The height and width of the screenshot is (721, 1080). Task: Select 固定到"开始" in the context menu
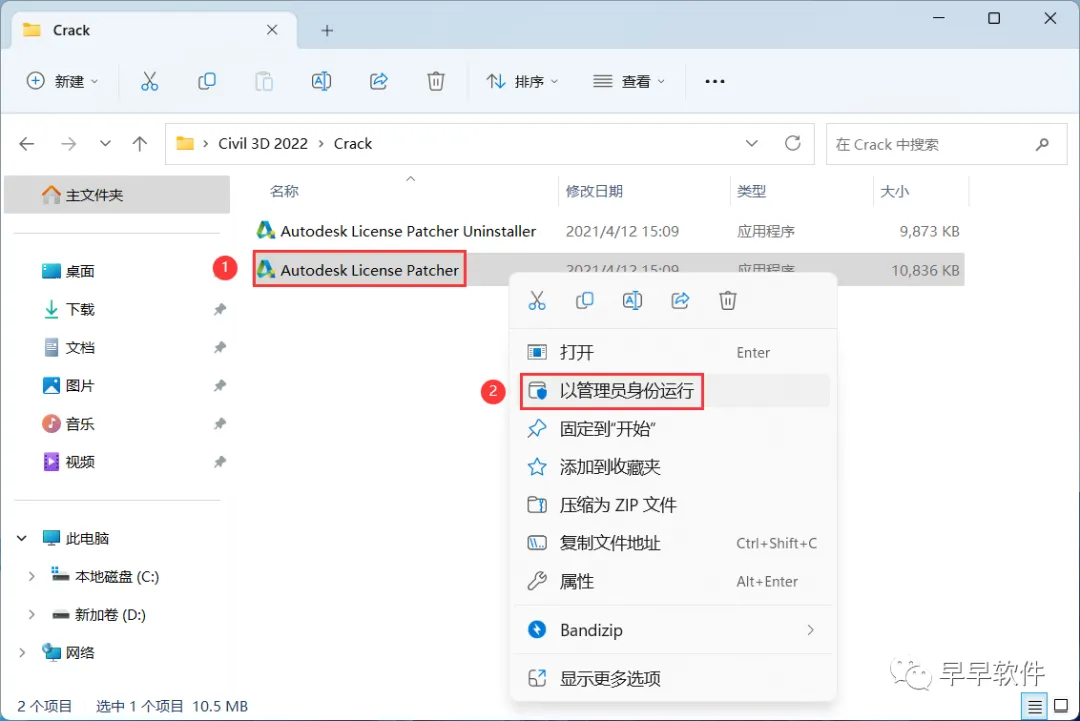[x=673, y=429]
